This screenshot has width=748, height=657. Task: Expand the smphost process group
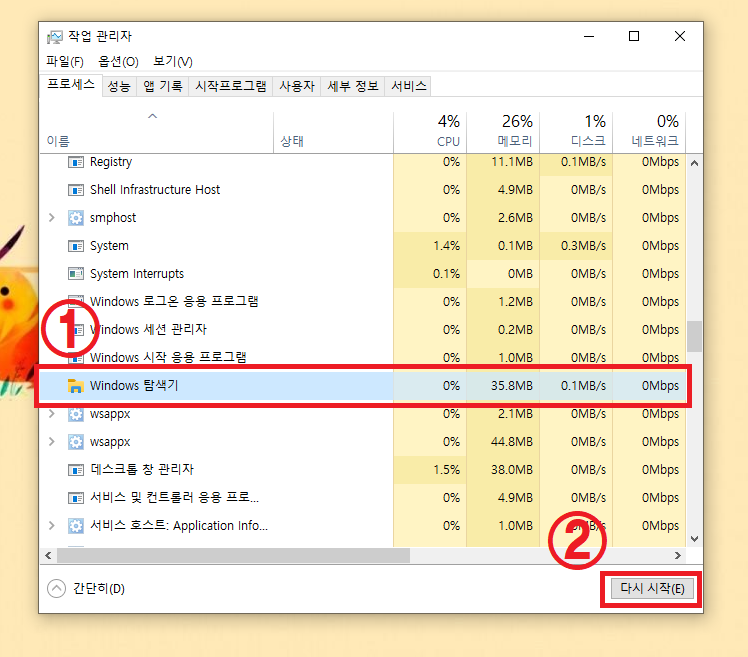[52, 218]
